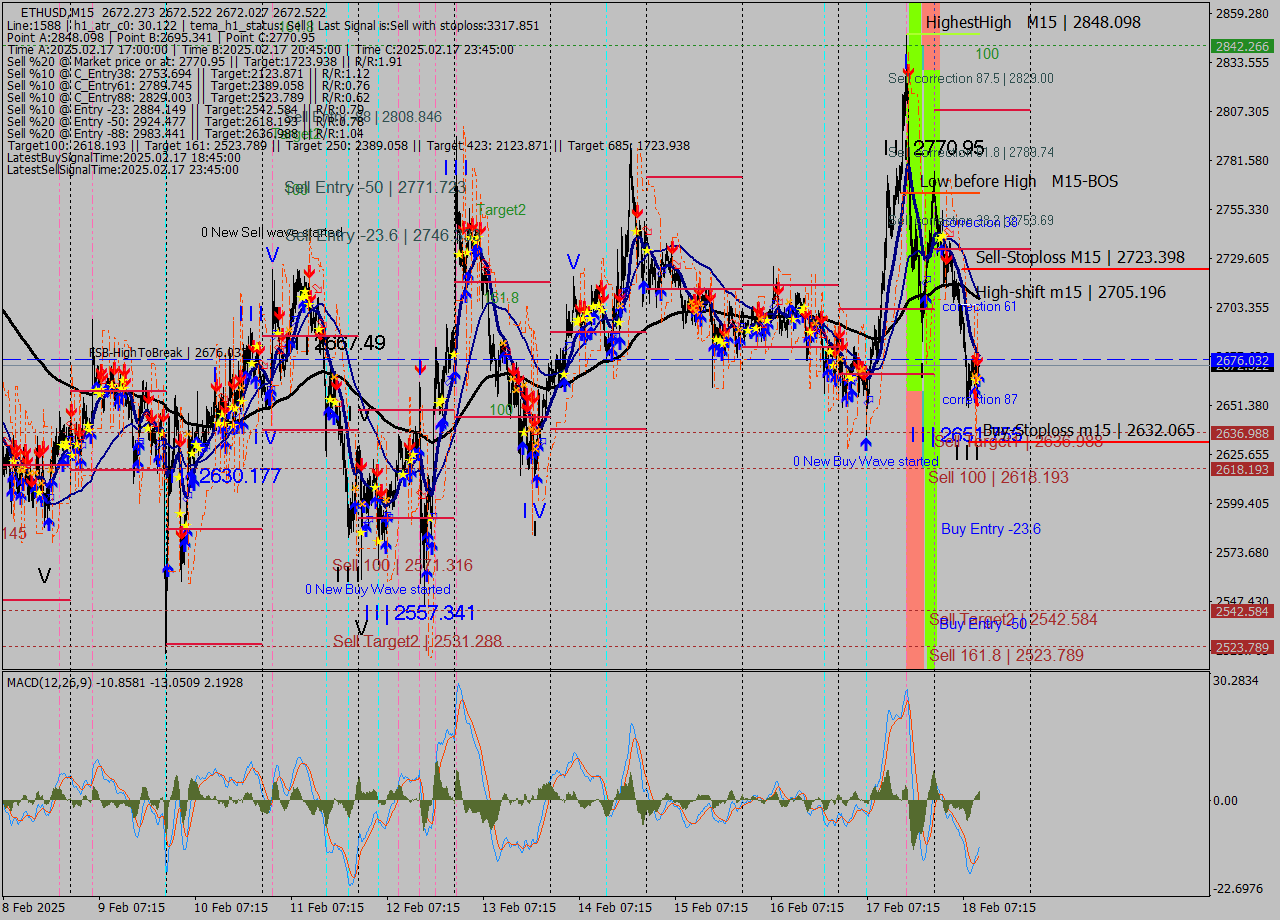
Task: Click the red circle marker near the Sell-Stoploss M15 line
Action: [945, 257]
